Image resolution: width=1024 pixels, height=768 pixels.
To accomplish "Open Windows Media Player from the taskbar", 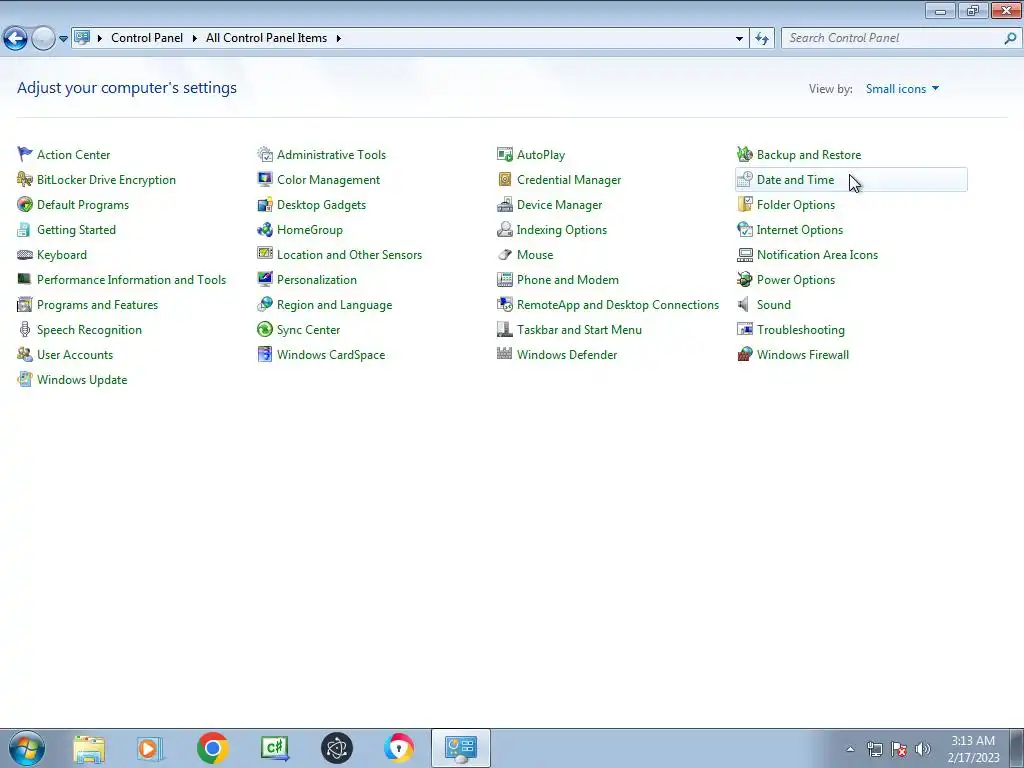I will pyautogui.click(x=150, y=748).
